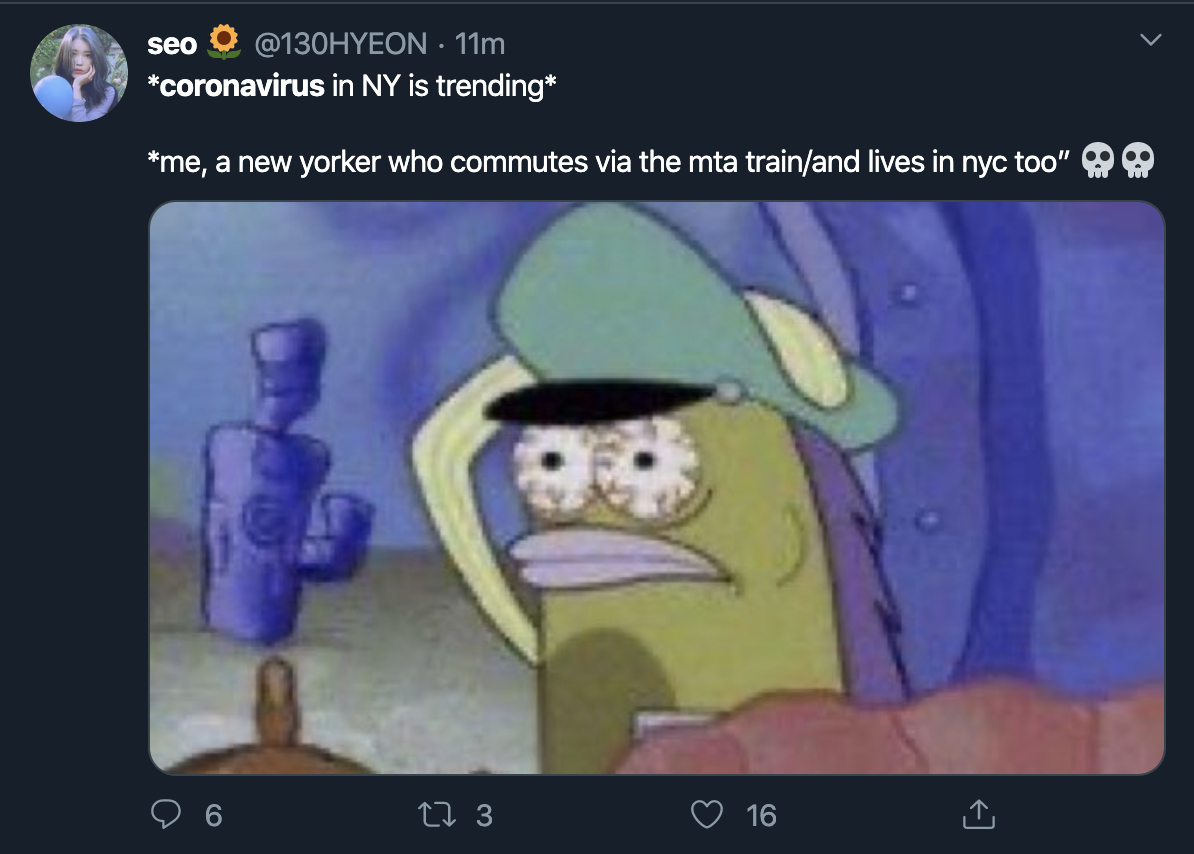Click the reply speech bubble icon

coord(165,814)
